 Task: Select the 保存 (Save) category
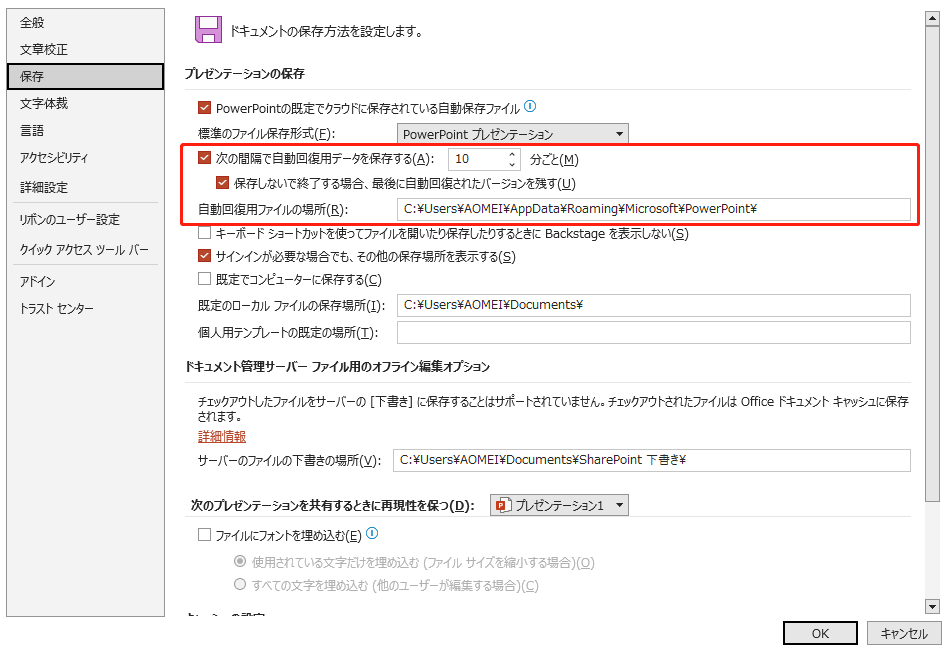85,76
